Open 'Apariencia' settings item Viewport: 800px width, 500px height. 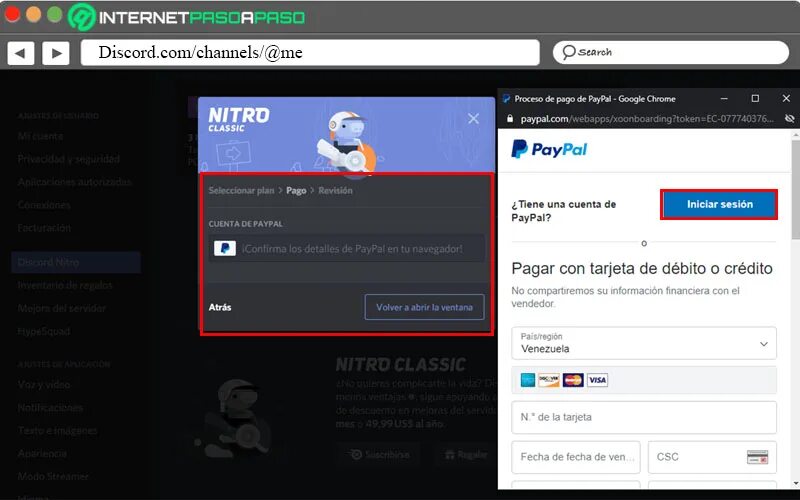click(42, 454)
